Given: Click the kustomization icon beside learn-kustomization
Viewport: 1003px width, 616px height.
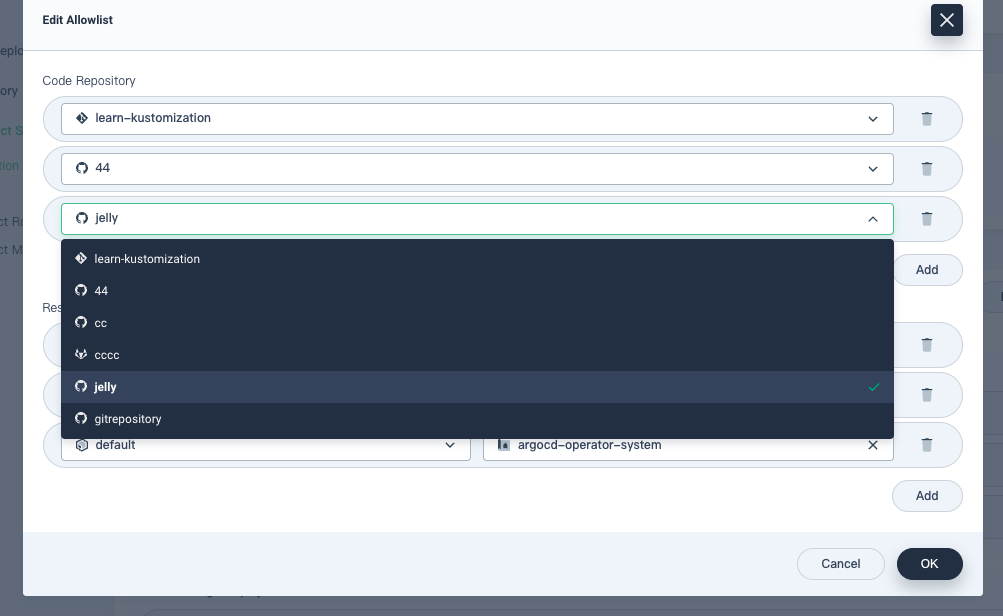Looking at the screenshot, I should [x=82, y=118].
